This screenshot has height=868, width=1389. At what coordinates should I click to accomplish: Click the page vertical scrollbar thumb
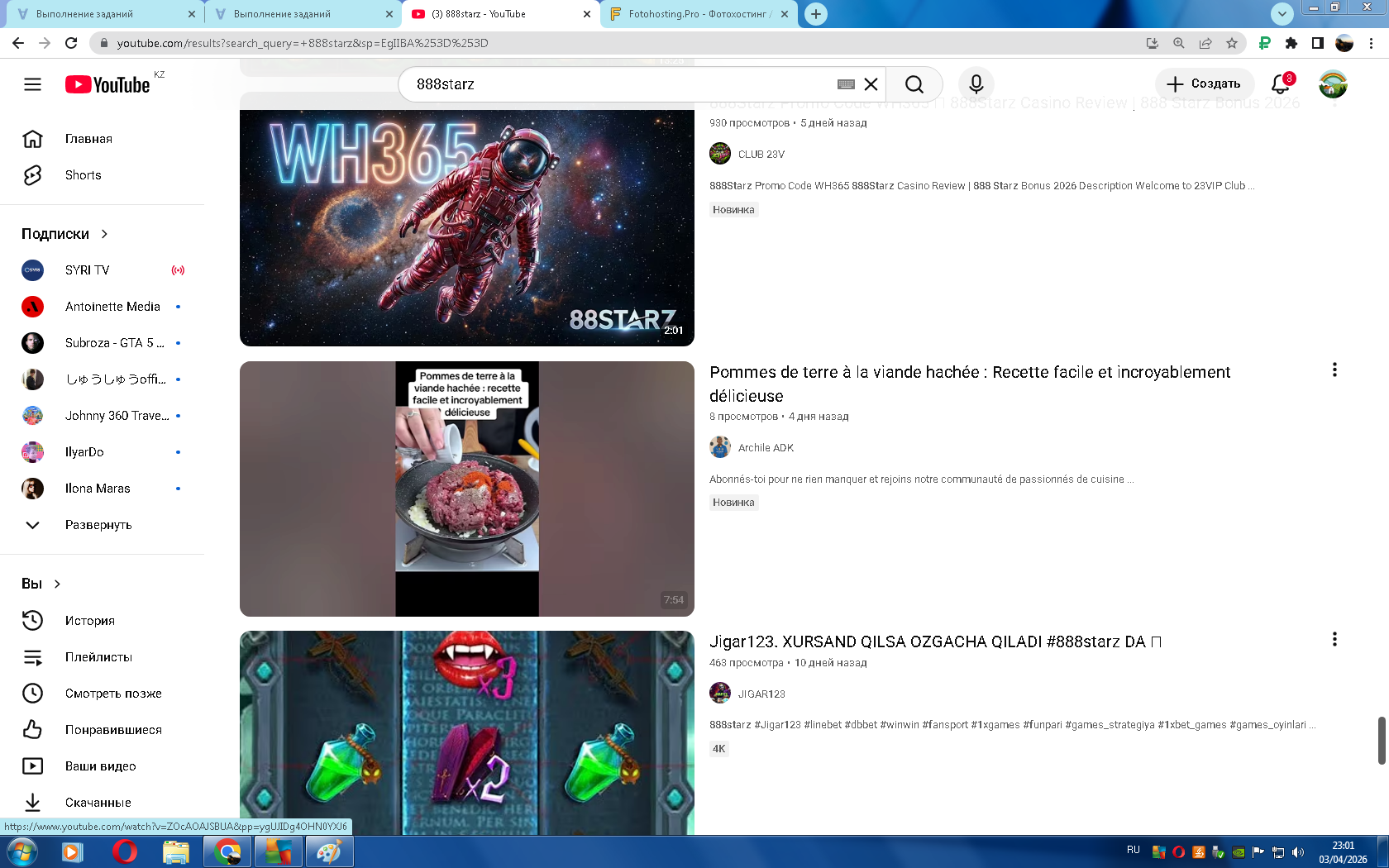click(x=1382, y=741)
